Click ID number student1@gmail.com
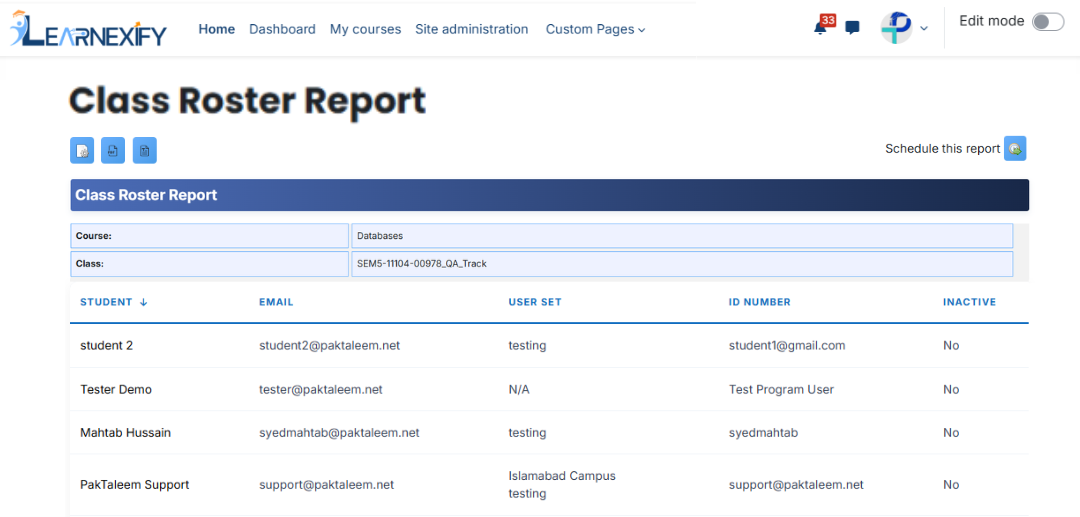The height and width of the screenshot is (517, 1080). click(x=787, y=346)
